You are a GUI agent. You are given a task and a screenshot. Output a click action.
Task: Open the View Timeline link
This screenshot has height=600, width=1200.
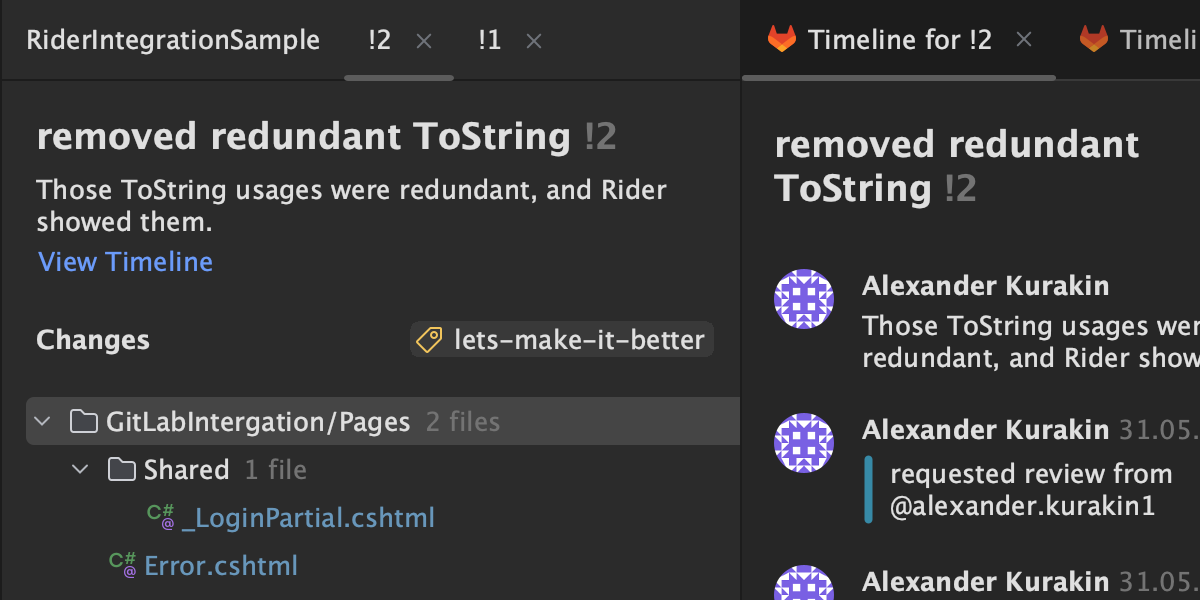tap(125, 262)
